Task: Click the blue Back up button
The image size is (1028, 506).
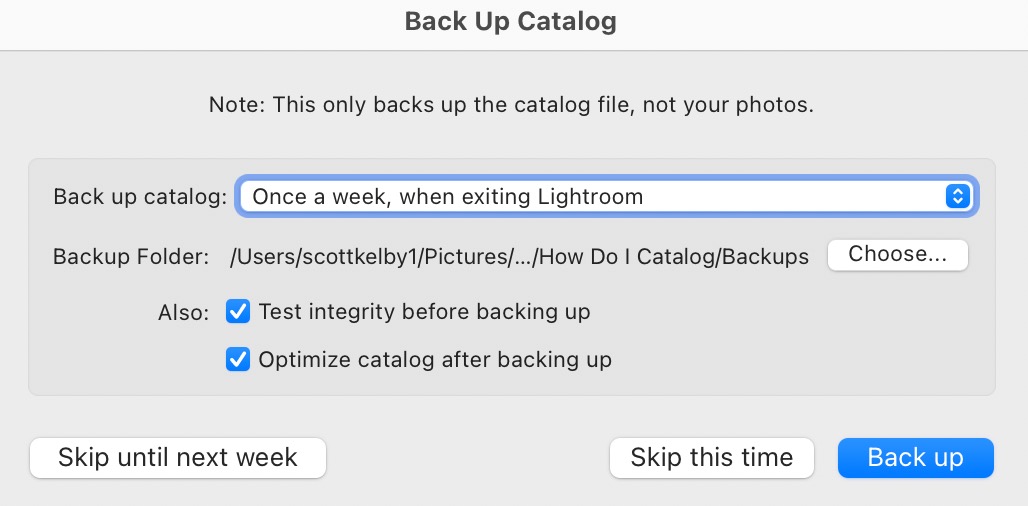Action: pos(915,458)
